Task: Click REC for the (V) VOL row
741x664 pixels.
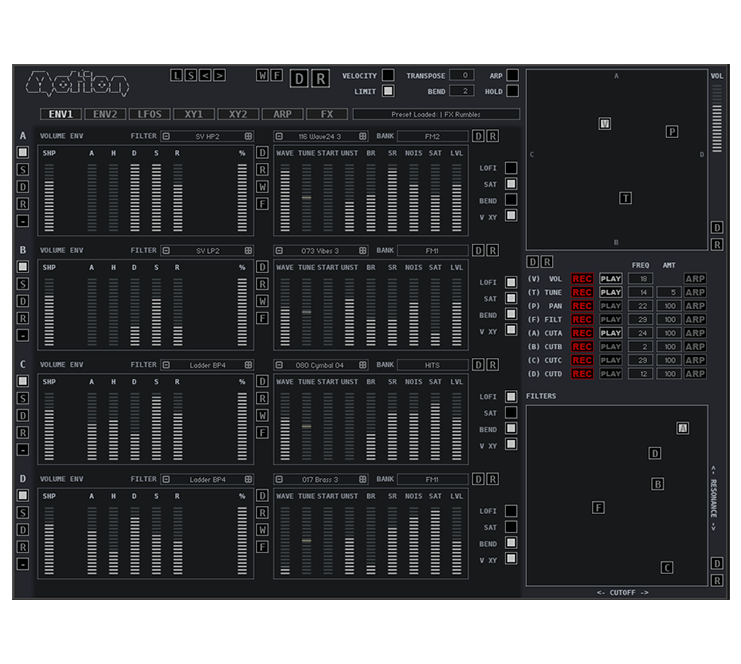Action: click(582, 279)
